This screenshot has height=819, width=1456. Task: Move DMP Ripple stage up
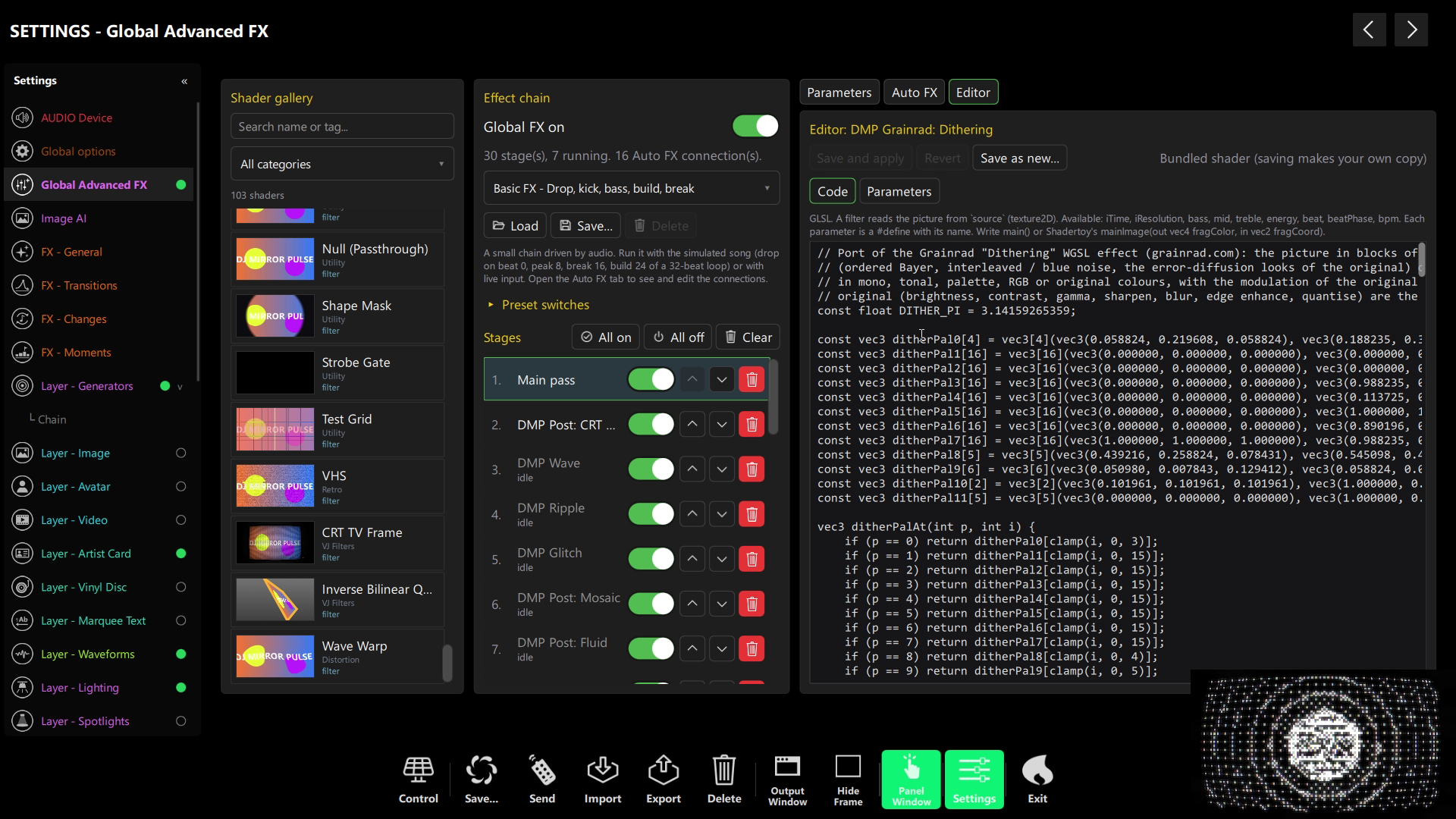[692, 514]
